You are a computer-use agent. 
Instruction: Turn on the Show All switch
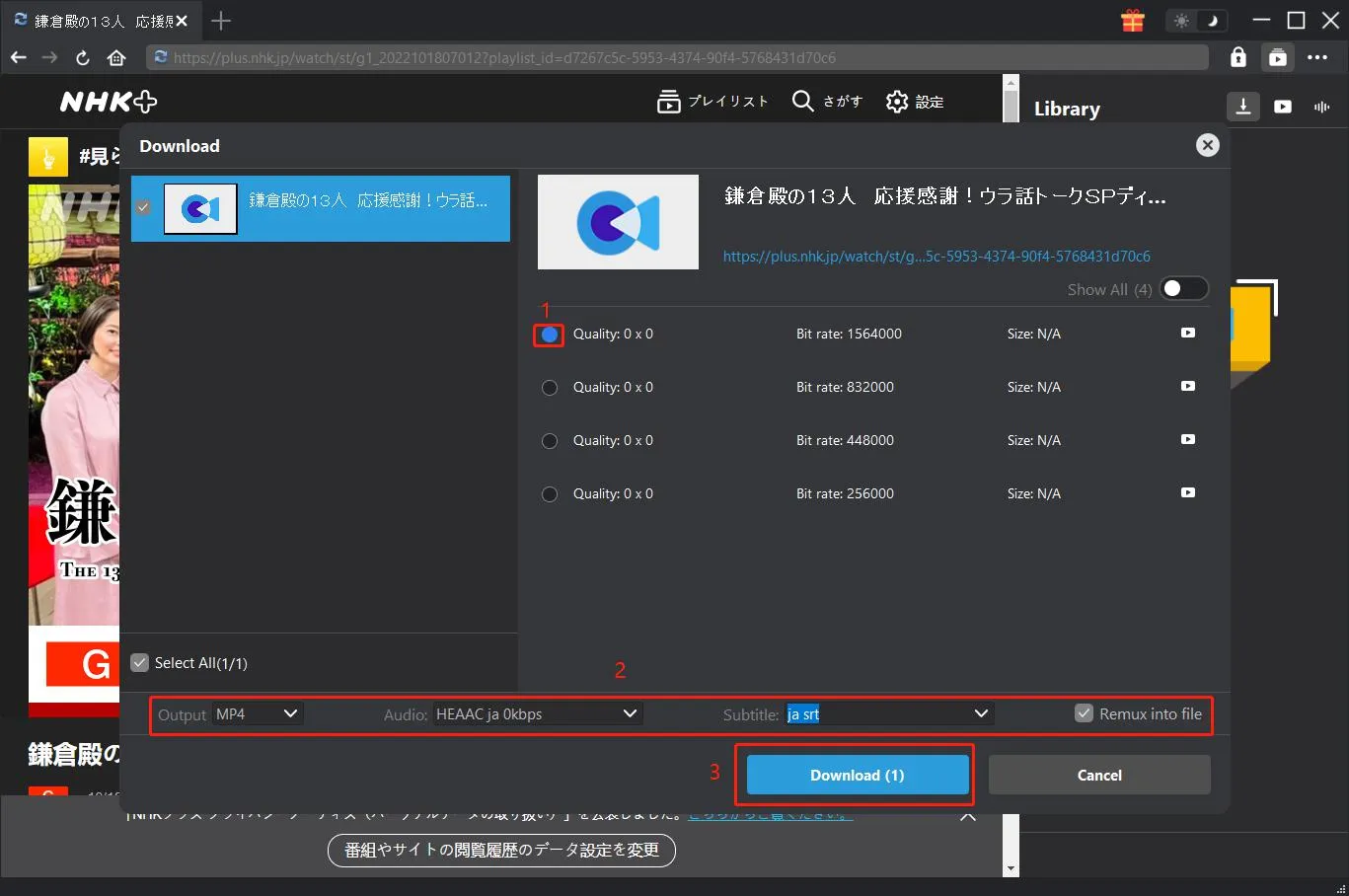[x=1182, y=289]
